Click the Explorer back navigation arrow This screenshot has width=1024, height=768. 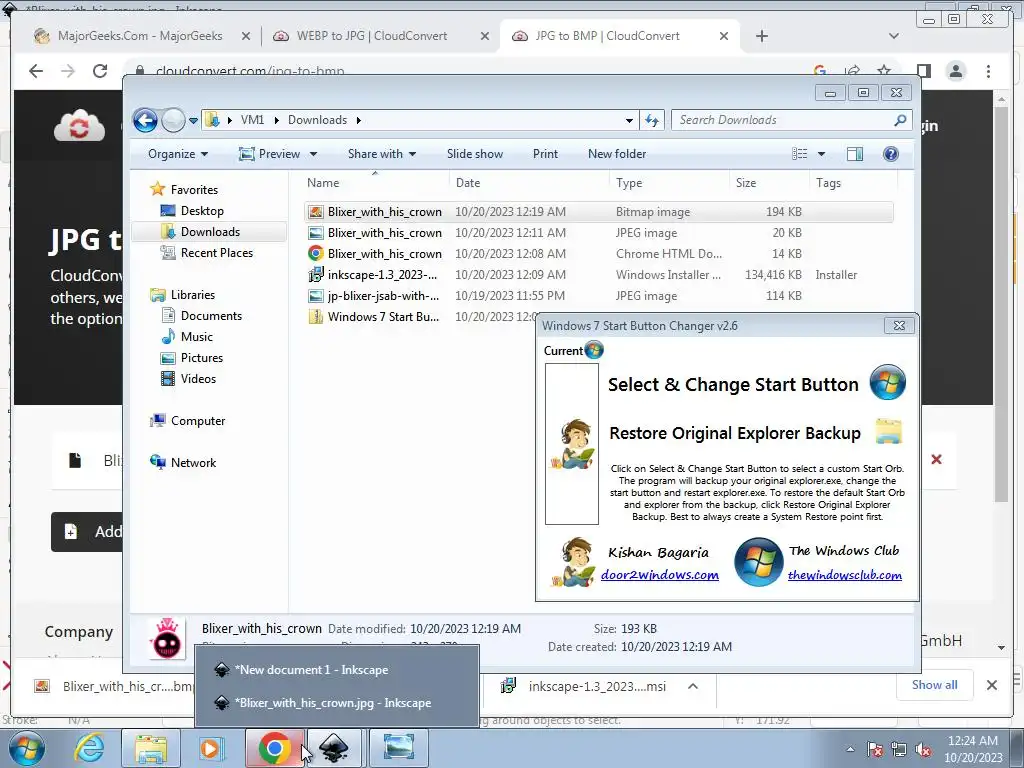coord(145,120)
